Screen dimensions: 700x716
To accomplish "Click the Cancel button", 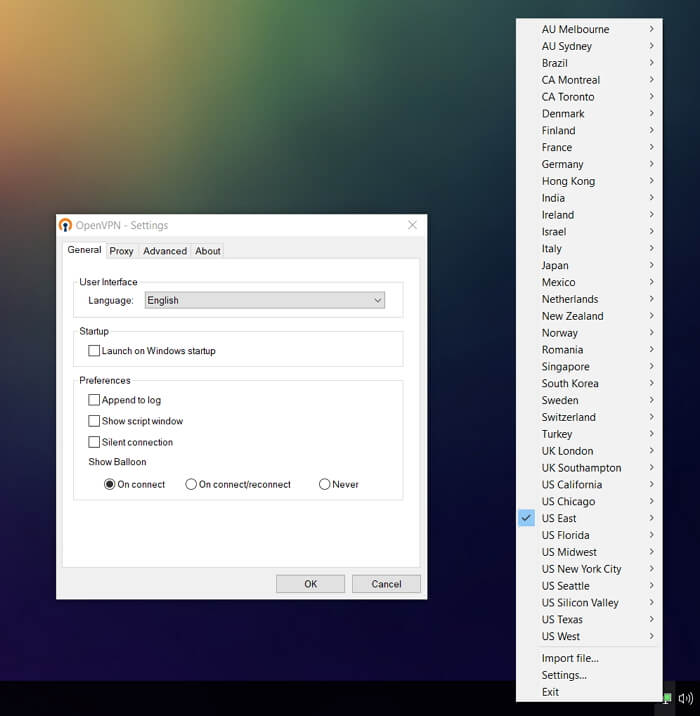I will click(386, 584).
